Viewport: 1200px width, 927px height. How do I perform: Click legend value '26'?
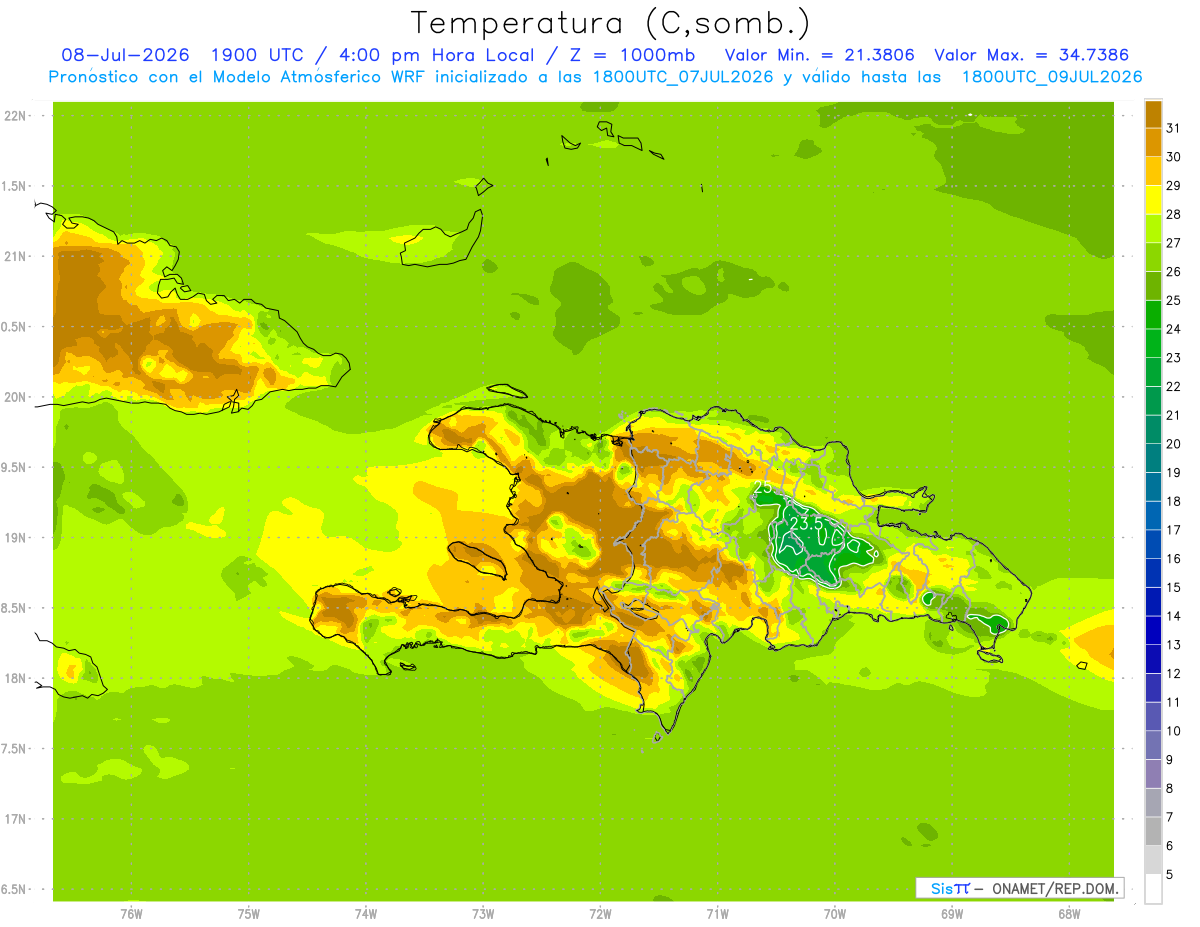pyautogui.click(x=1174, y=271)
